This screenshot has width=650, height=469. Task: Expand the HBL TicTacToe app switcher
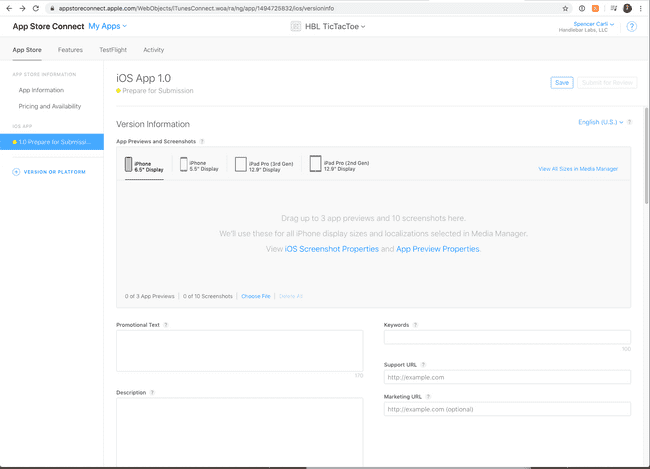pos(335,27)
